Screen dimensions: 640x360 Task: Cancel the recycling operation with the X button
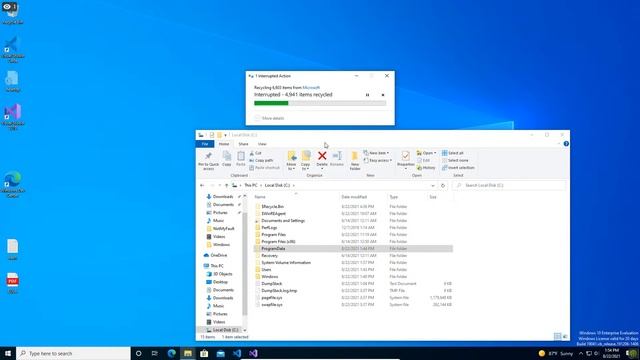(x=383, y=95)
